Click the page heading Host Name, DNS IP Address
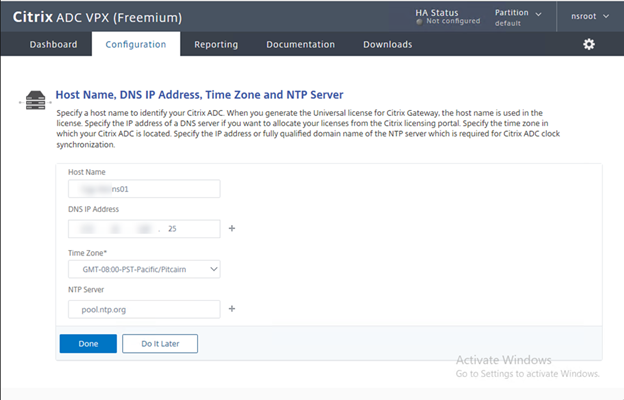The width and height of the screenshot is (624, 400). 199,95
